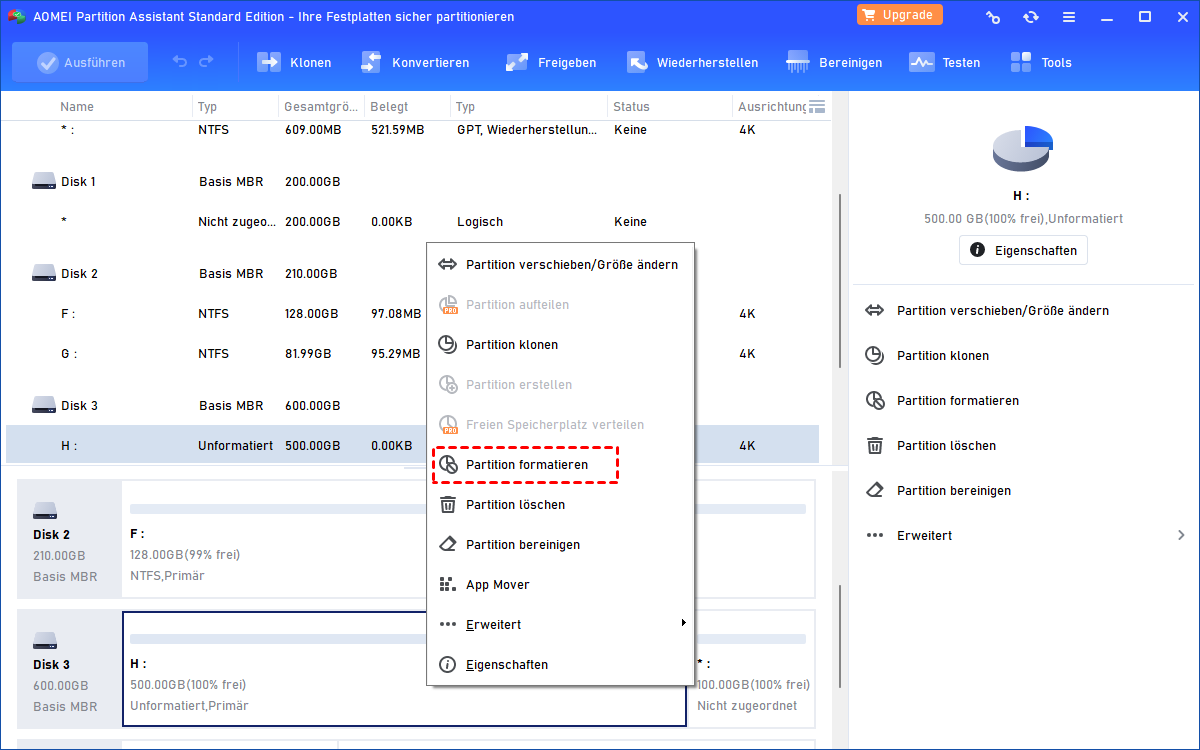The image size is (1200, 750).
Task: Expand Erweitert submenu in context menu
Action: click(560, 625)
